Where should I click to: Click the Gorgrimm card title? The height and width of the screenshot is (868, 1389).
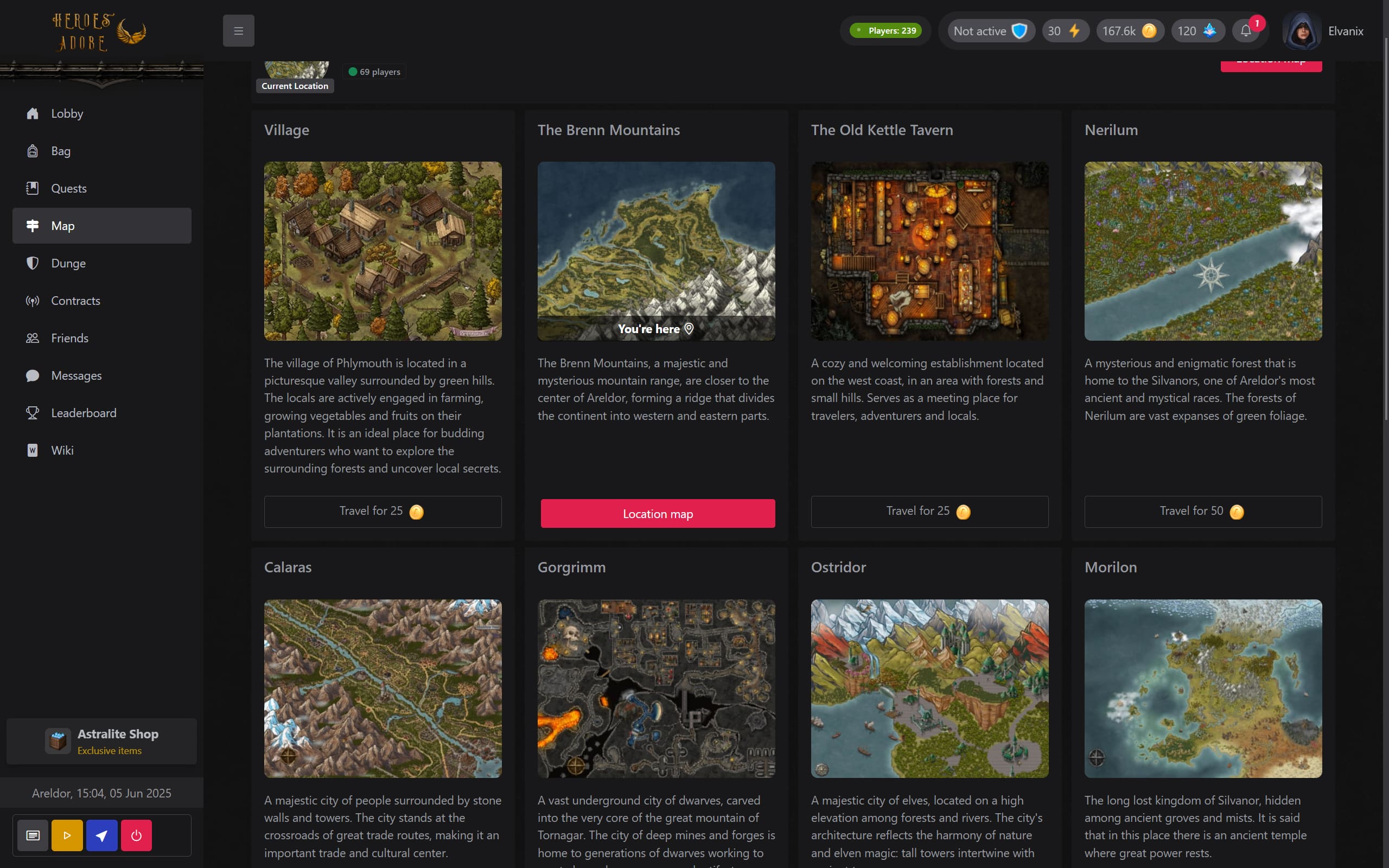pyautogui.click(x=571, y=568)
